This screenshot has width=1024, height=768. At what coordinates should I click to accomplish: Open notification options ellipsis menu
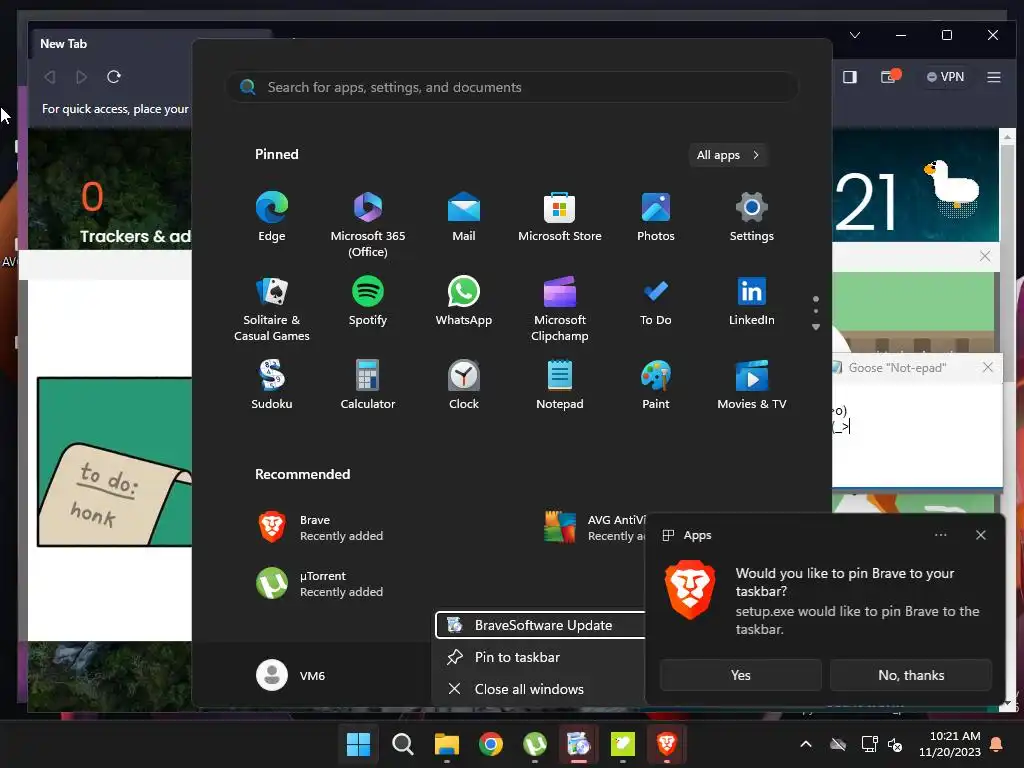coord(940,535)
